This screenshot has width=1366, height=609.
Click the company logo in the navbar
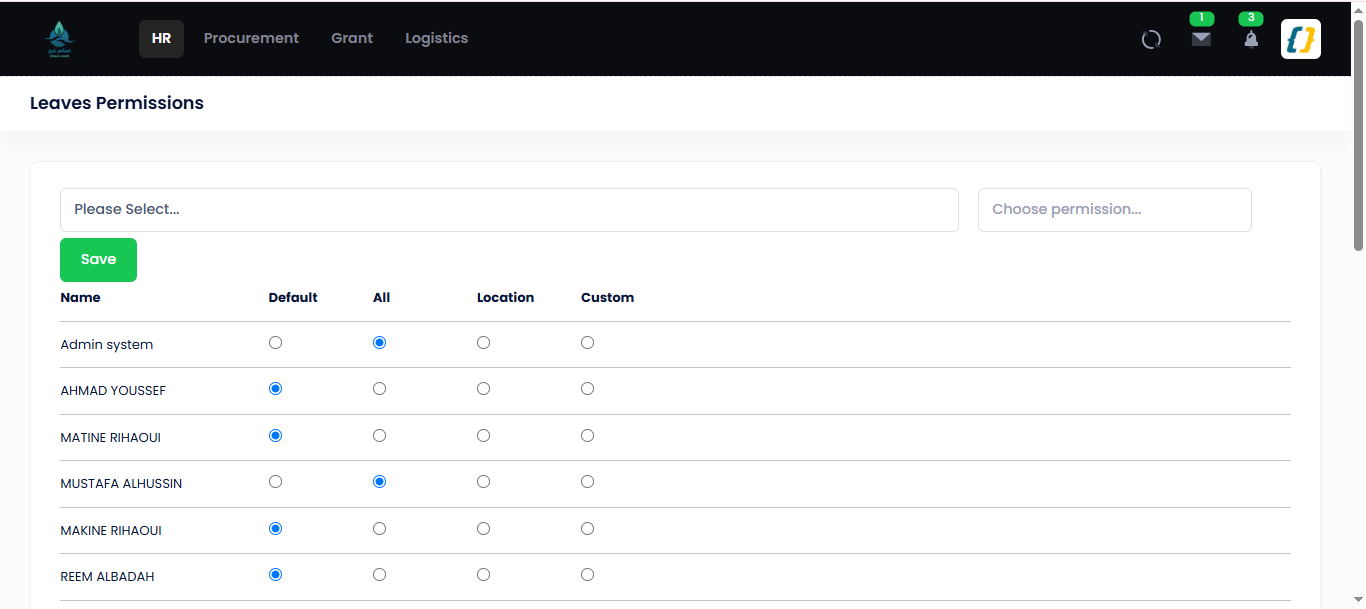coord(59,39)
